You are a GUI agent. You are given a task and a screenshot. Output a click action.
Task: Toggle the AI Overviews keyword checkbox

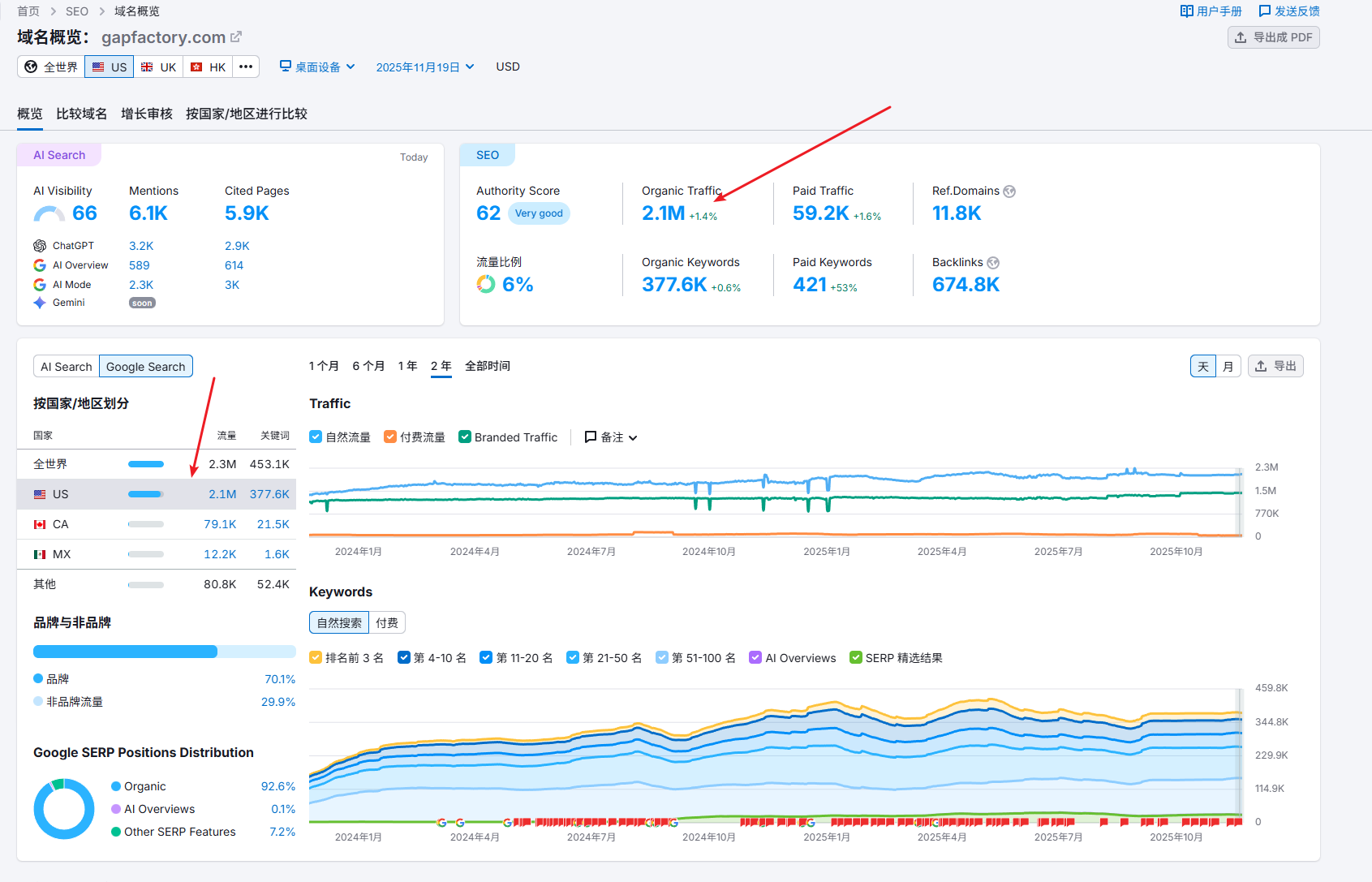(x=755, y=657)
